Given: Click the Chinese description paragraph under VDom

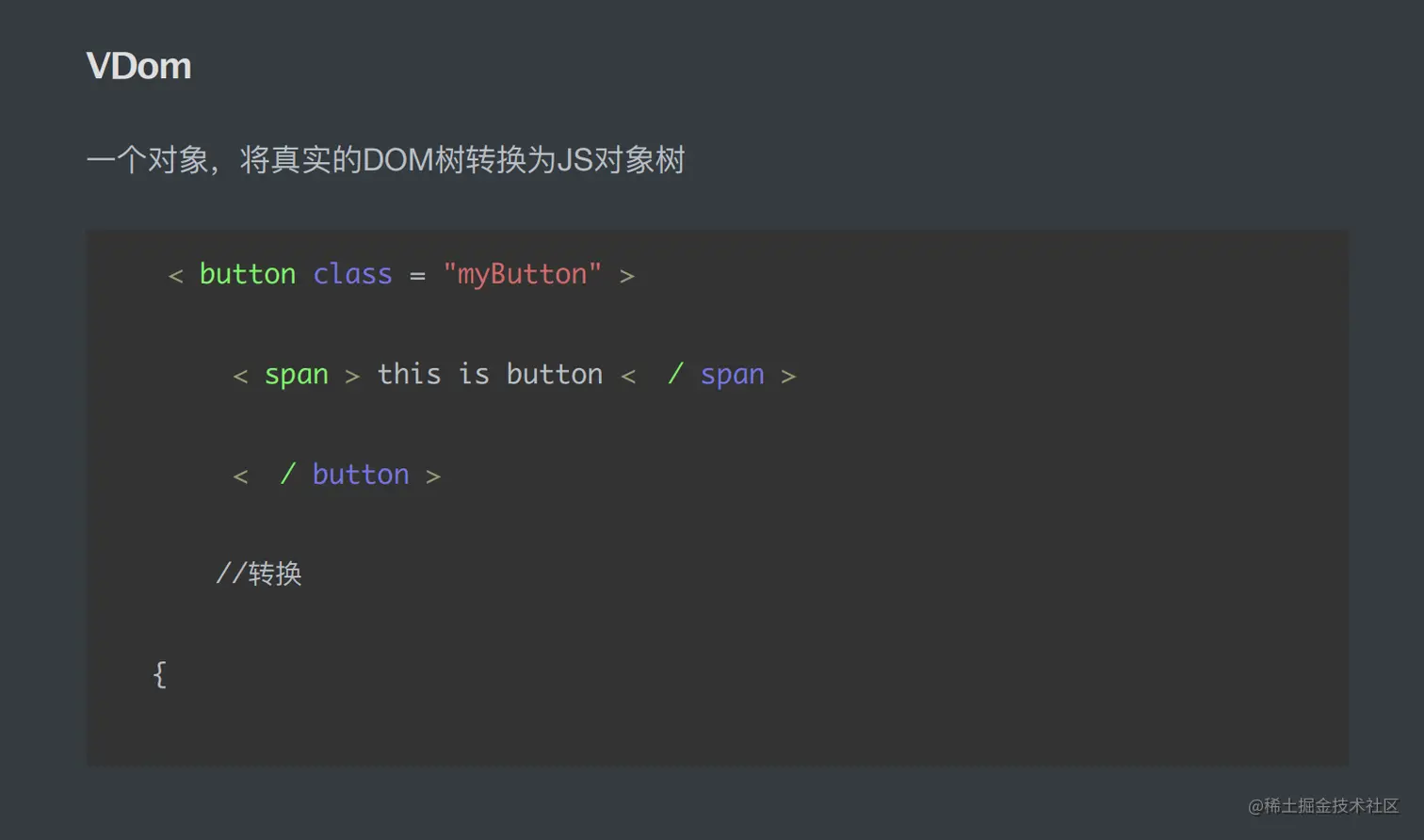Looking at the screenshot, I should pos(385,160).
